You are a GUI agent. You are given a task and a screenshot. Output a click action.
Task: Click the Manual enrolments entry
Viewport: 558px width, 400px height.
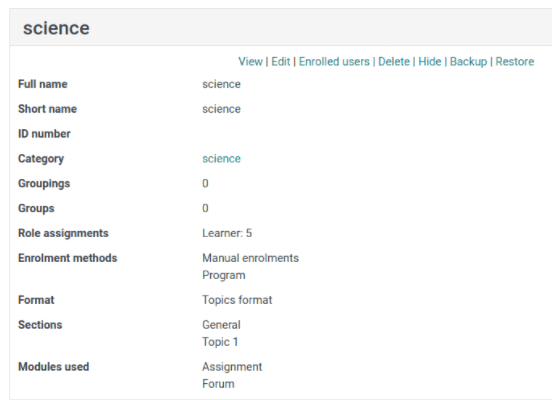coord(250,258)
